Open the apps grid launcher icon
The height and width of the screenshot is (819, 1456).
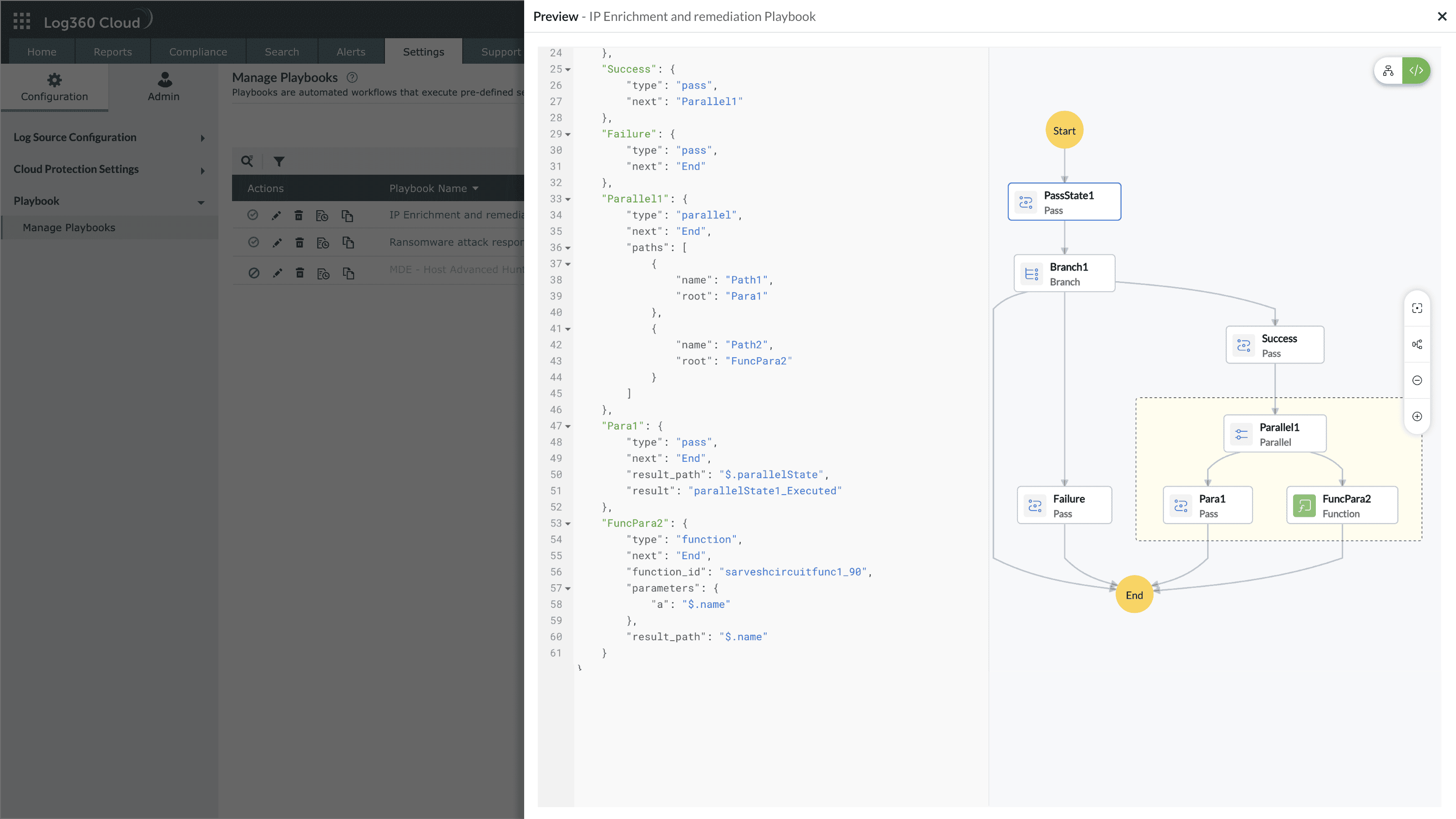pyautogui.click(x=21, y=21)
